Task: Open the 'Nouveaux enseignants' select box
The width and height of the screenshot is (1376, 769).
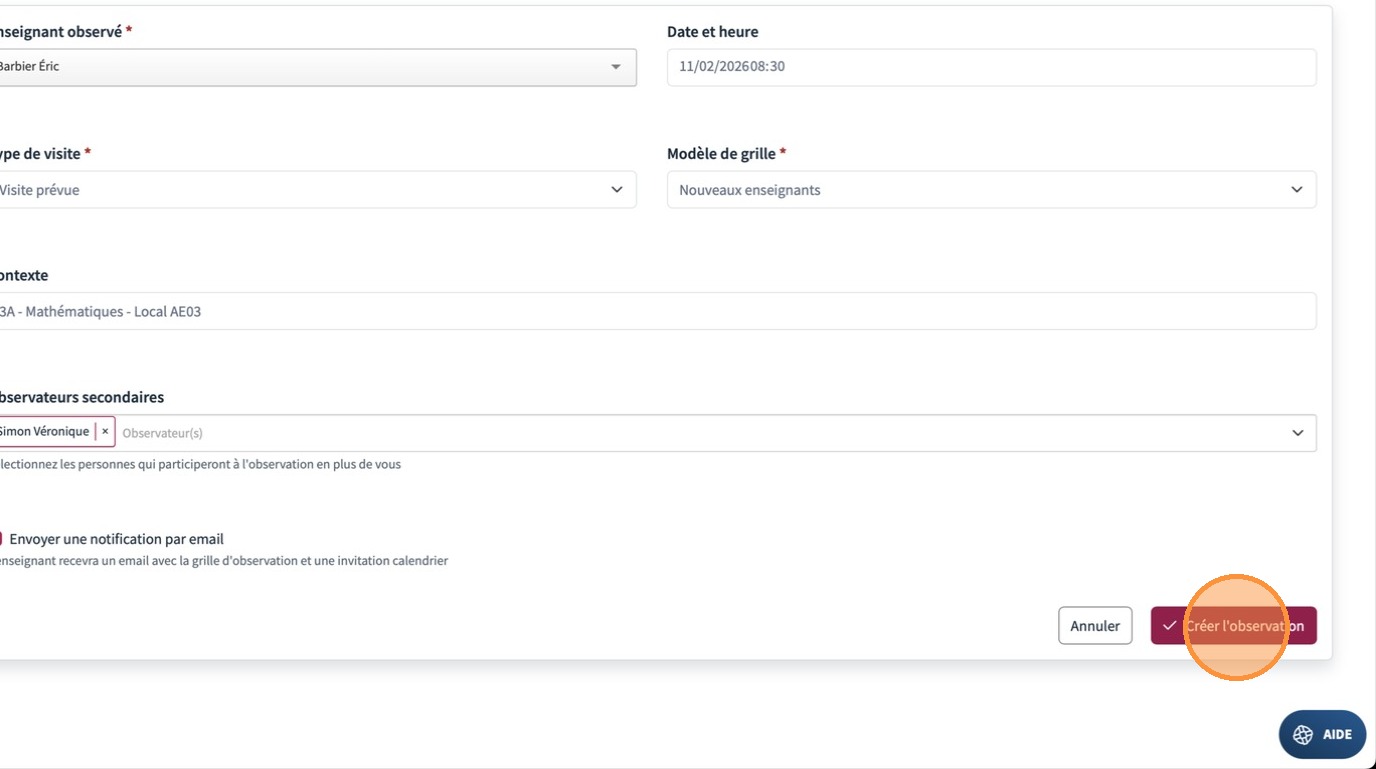Action: click(980, 190)
